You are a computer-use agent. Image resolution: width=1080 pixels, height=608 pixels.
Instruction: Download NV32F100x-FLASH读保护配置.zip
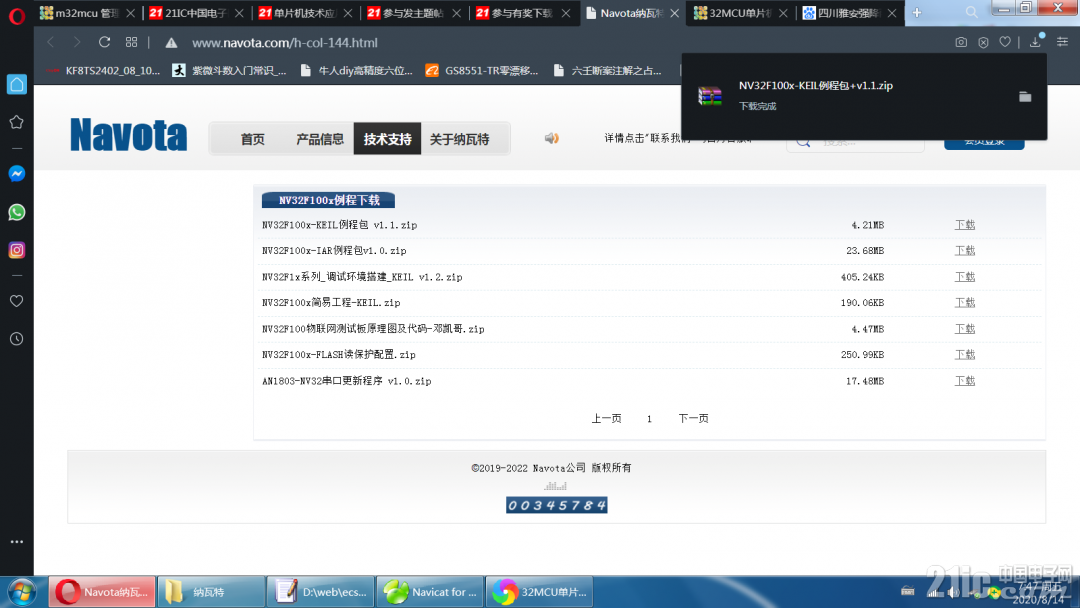(964, 355)
